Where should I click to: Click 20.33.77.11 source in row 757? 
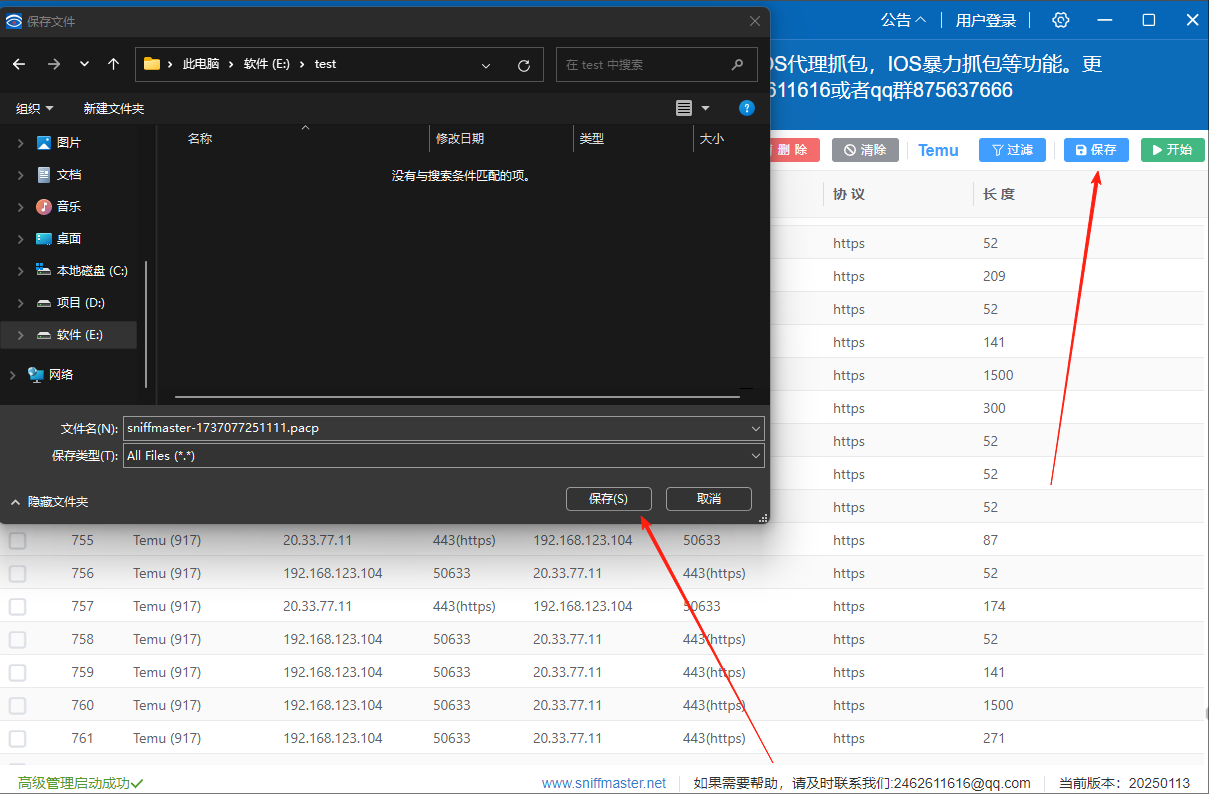pos(317,606)
